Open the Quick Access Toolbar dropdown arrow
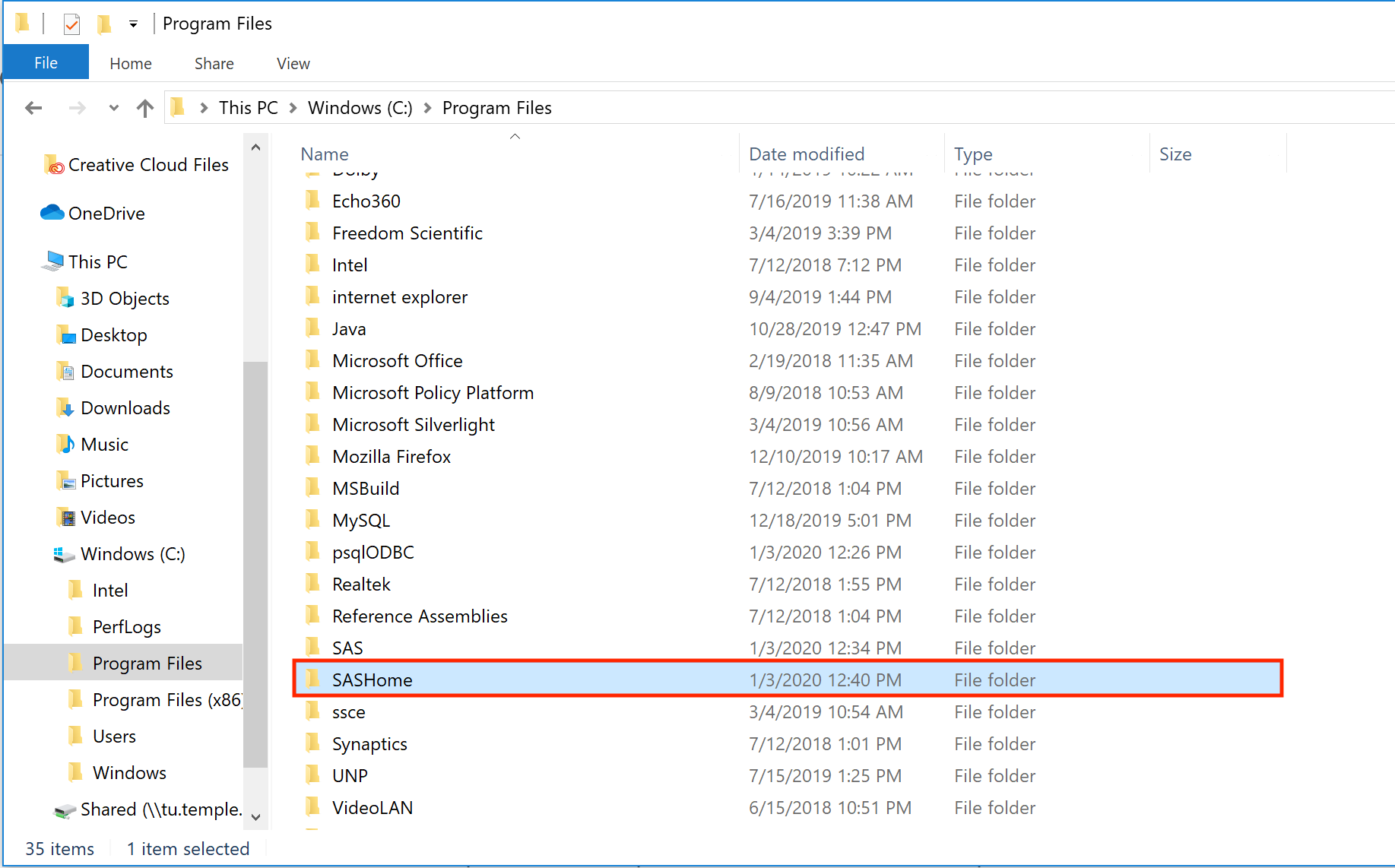1395x868 pixels. click(133, 24)
